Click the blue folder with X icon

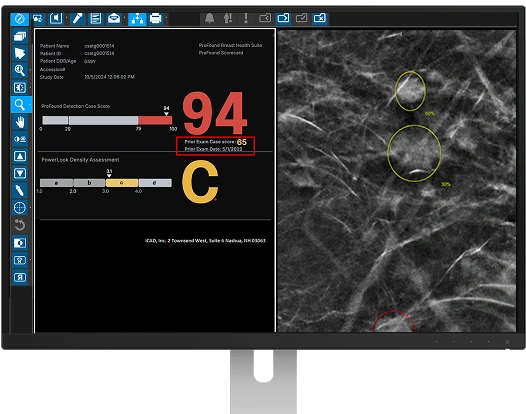point(320,18)
